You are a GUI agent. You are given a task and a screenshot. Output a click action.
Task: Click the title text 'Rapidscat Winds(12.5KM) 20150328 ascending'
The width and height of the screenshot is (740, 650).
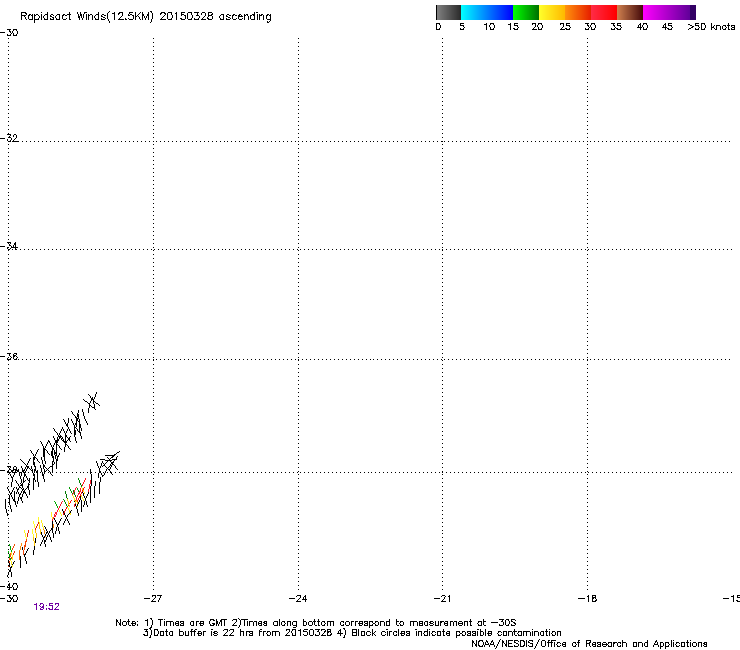tap(146, 17)
